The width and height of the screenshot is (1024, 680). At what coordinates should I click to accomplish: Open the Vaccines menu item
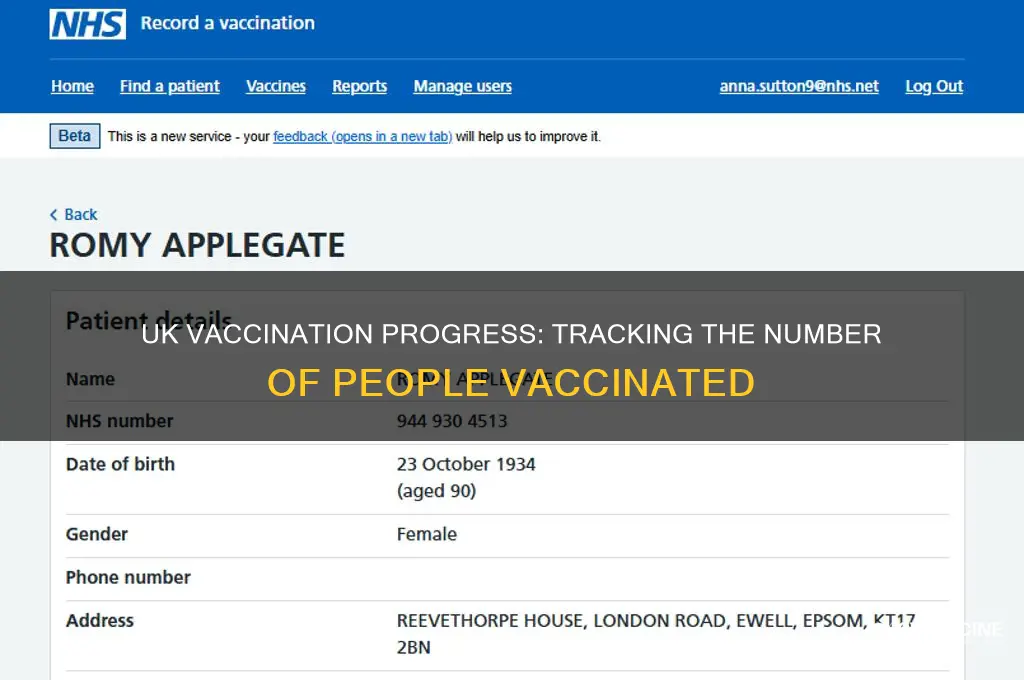pos(276,86)
